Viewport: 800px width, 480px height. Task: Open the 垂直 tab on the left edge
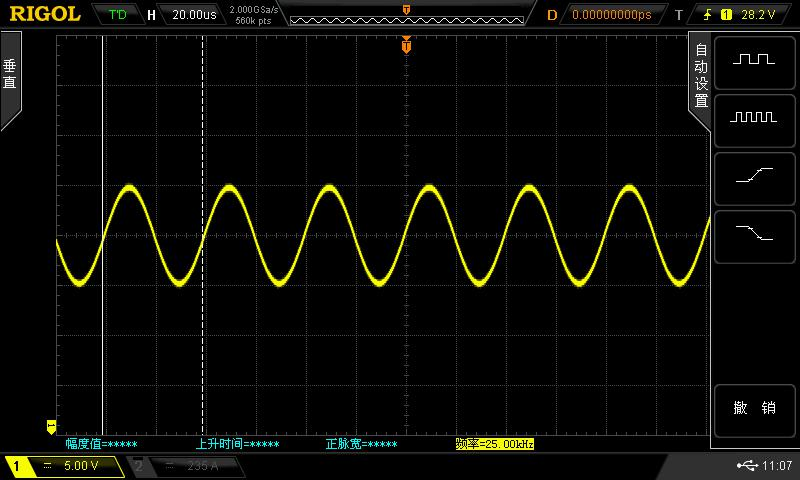(x=10, y=76)
